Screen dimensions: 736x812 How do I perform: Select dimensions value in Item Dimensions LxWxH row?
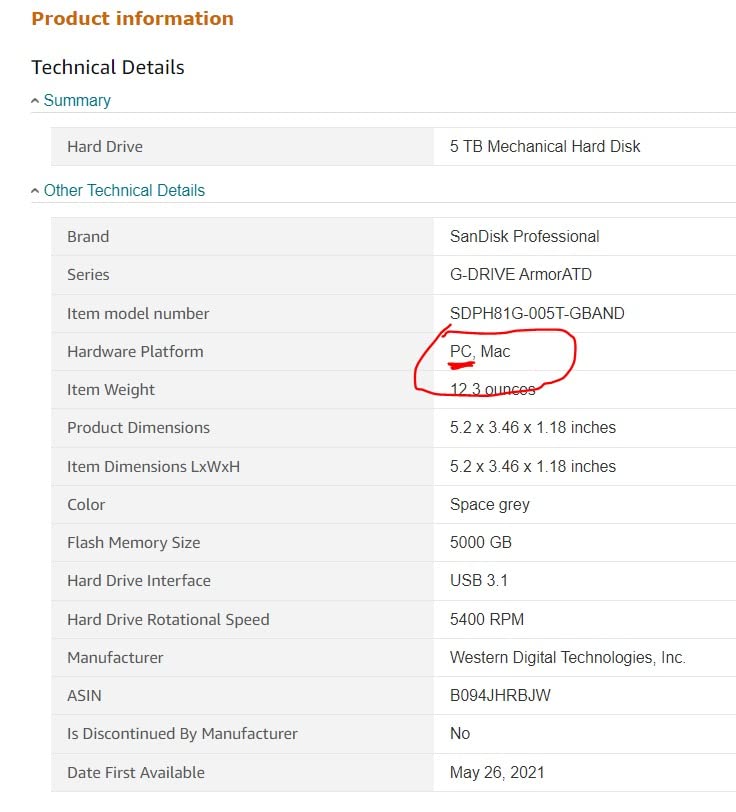pos(532,467)
